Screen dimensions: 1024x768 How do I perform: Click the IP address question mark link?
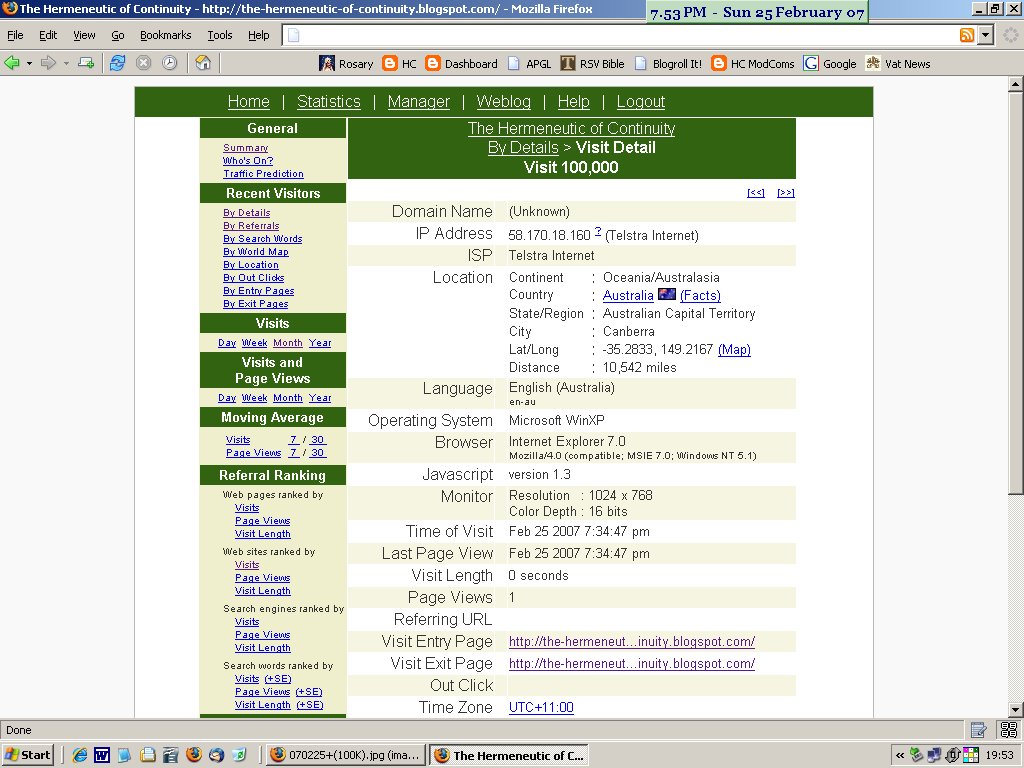[598, 231]
